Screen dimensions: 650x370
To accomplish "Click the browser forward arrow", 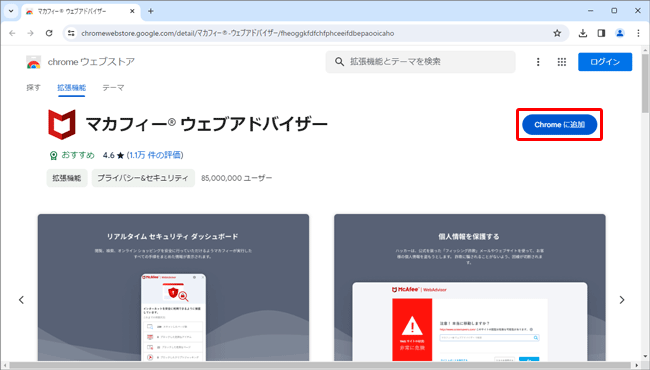I will [x=30, y=33].
